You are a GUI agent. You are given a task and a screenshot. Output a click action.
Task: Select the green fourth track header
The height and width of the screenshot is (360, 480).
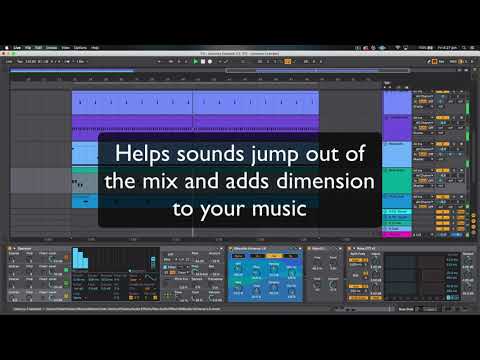pyautogui.click(x=398, y=180)
